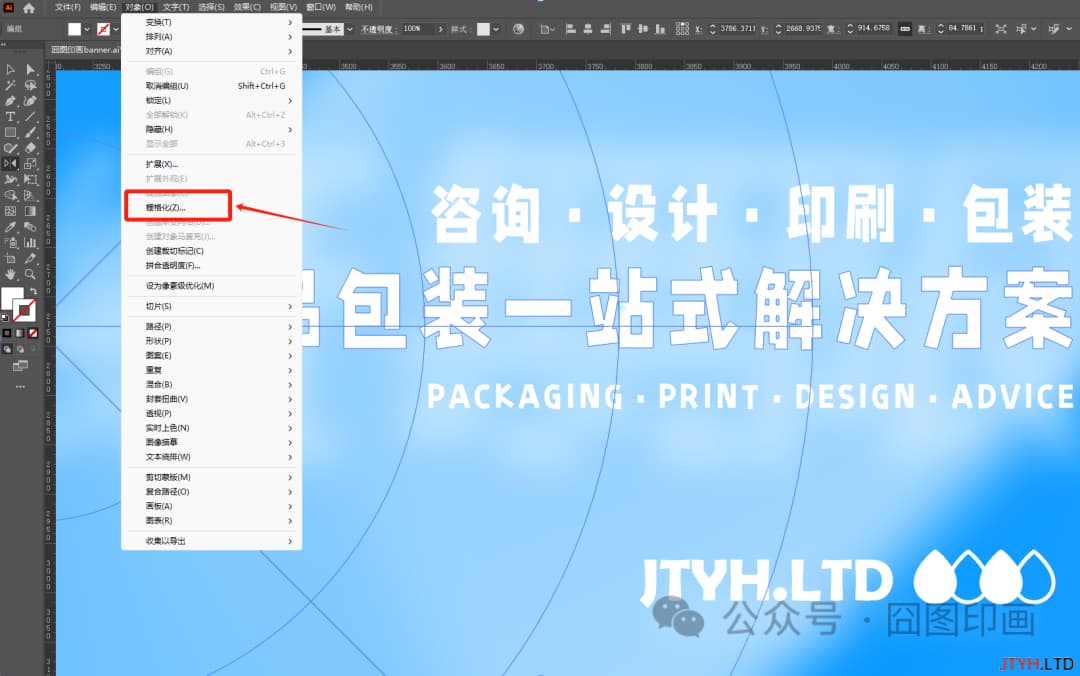
Task: Change screen mode button
Action: [x=20, y=366]
